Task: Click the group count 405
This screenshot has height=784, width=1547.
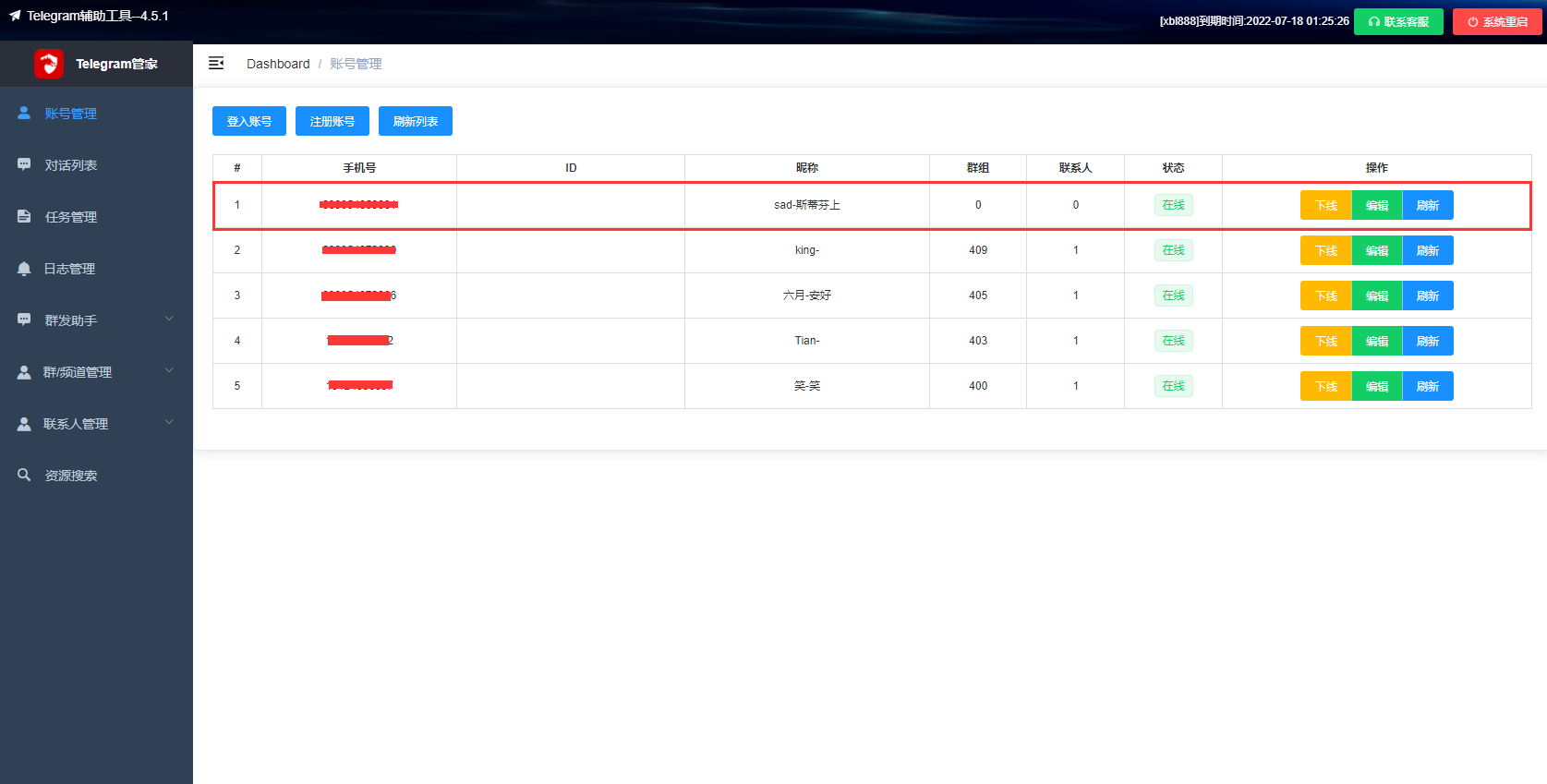Action: point(978,296)
